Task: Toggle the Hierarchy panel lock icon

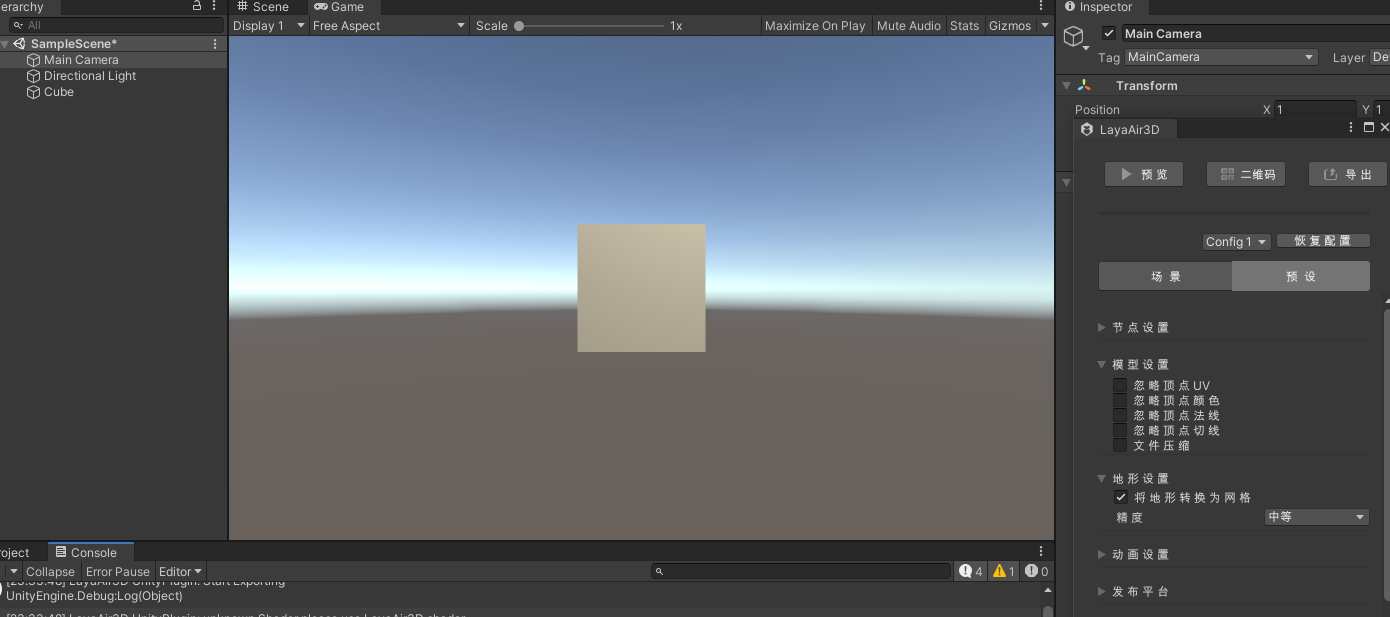Action: pos(197,6)
